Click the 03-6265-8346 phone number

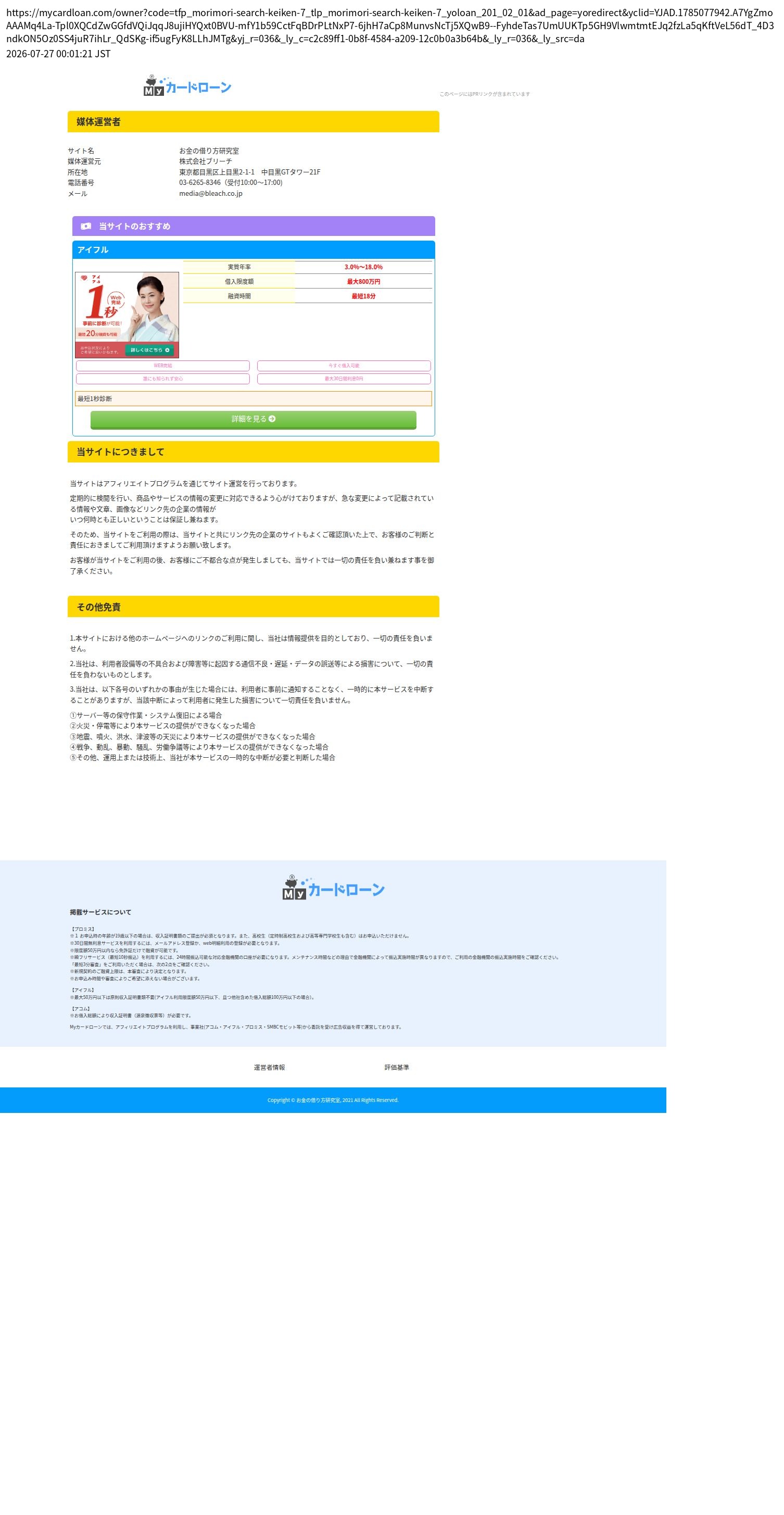(x=200, y=183)
